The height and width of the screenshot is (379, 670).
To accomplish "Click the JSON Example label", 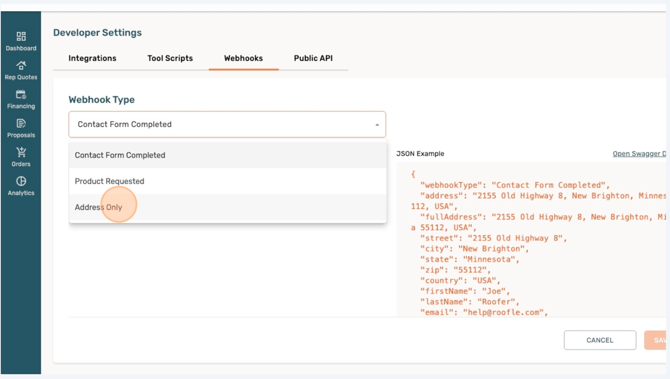I will (x=420, y=153).
